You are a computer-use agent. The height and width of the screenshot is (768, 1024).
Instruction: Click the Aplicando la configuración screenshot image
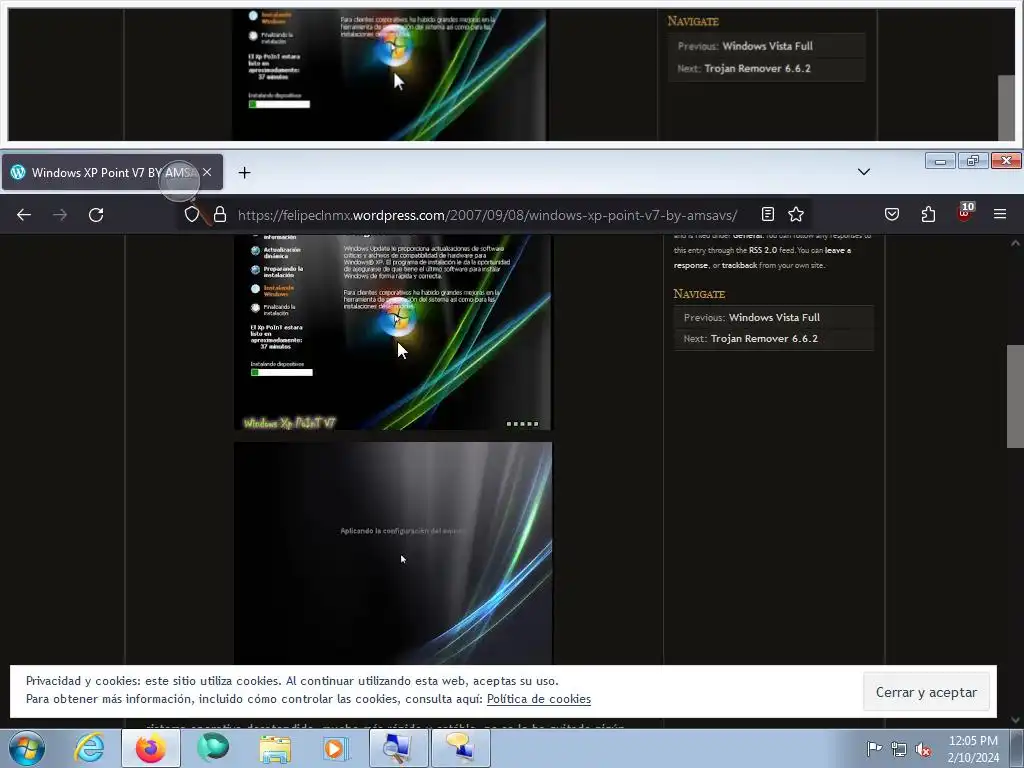pyautogui.click(x=393, y=553)
